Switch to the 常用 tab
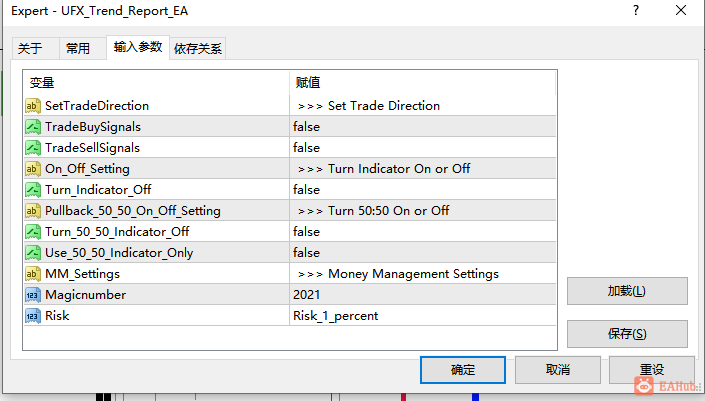705x401 pixels. [78, 49]
